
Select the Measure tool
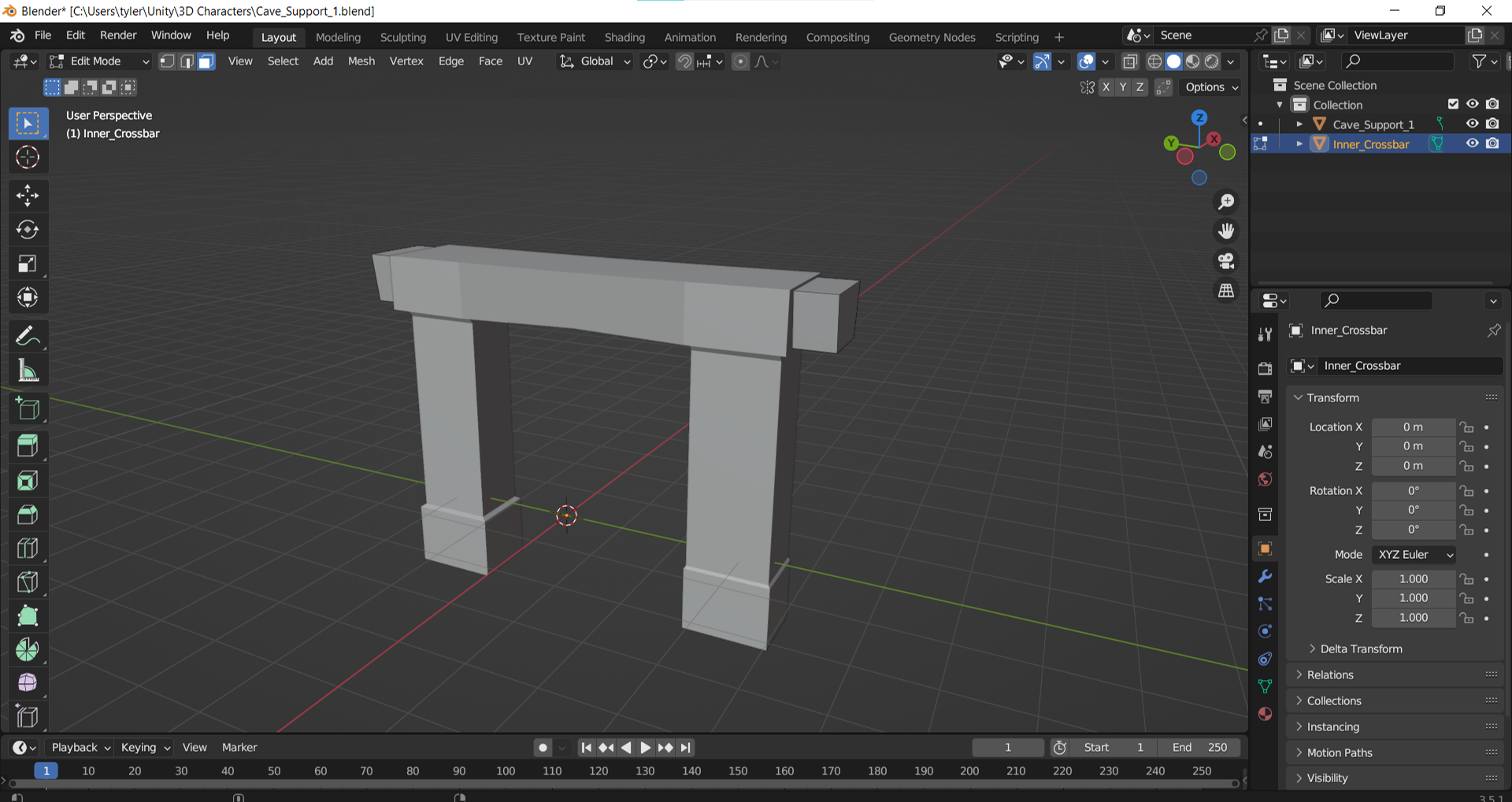pos(28,370)
